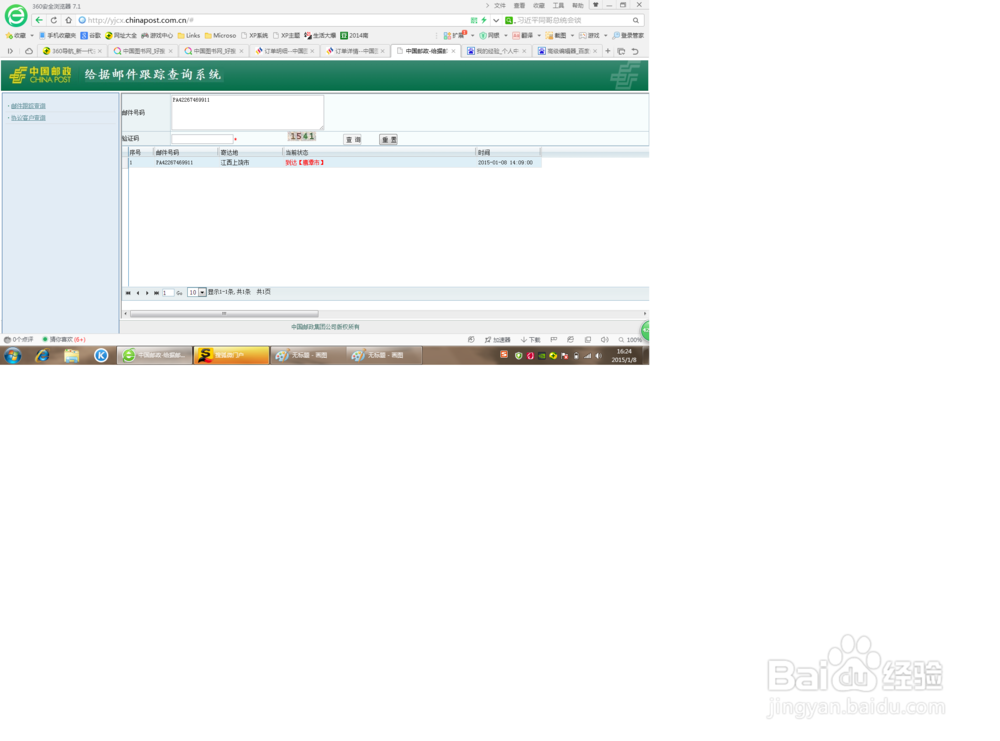Click the volume icon in system tray
This screenshot has width=1000, height=741.
pos(598,356)
